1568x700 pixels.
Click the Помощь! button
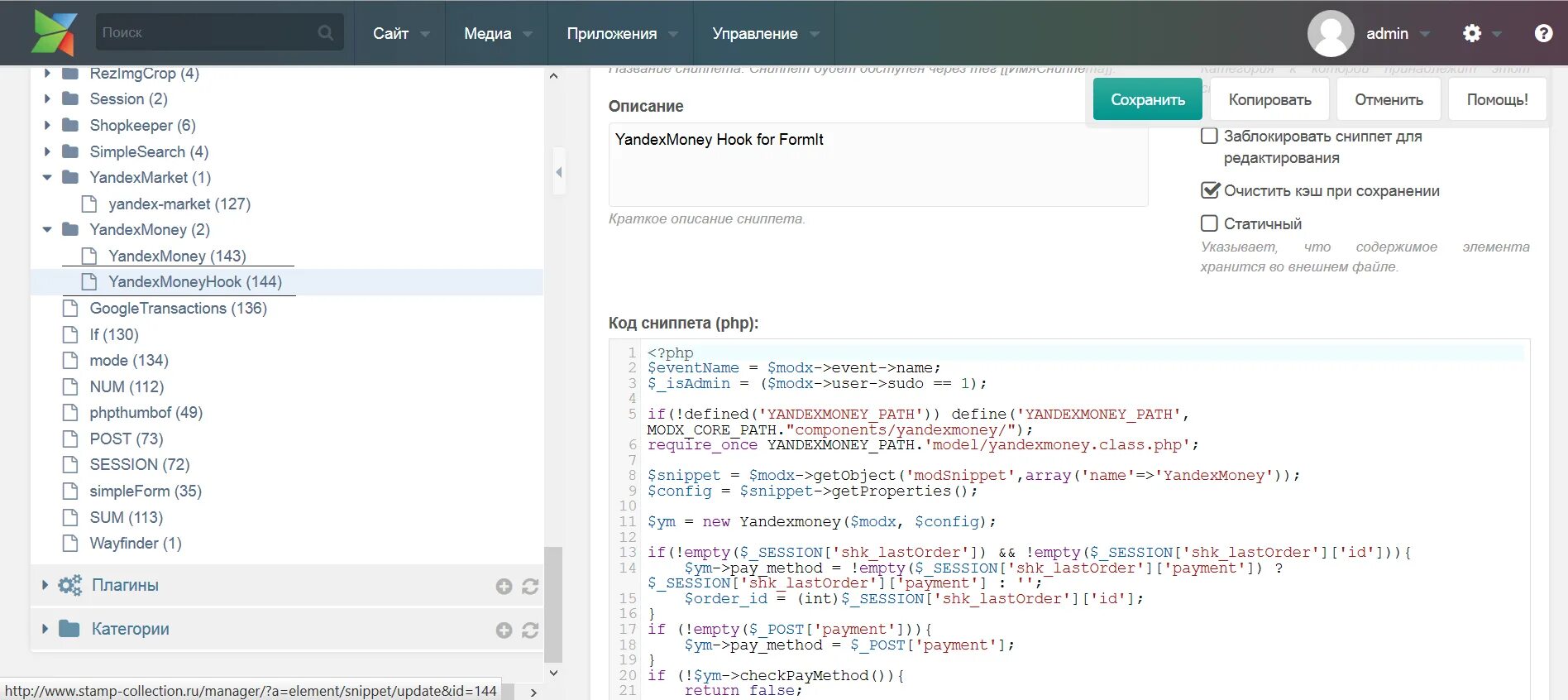[x=1497, y=99]
